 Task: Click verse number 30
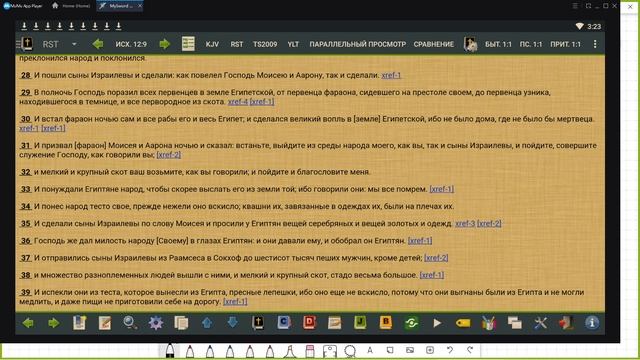pos(26,119)
